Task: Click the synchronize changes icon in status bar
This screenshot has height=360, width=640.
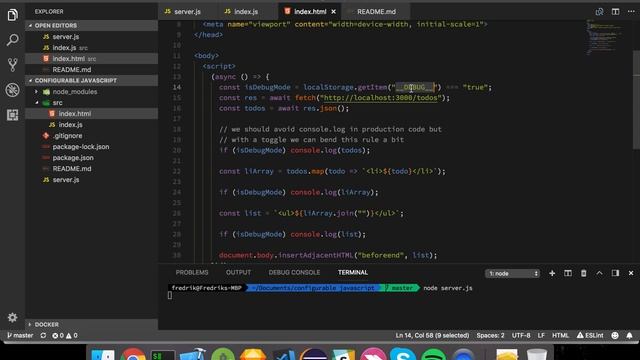Action: point(43,336)
